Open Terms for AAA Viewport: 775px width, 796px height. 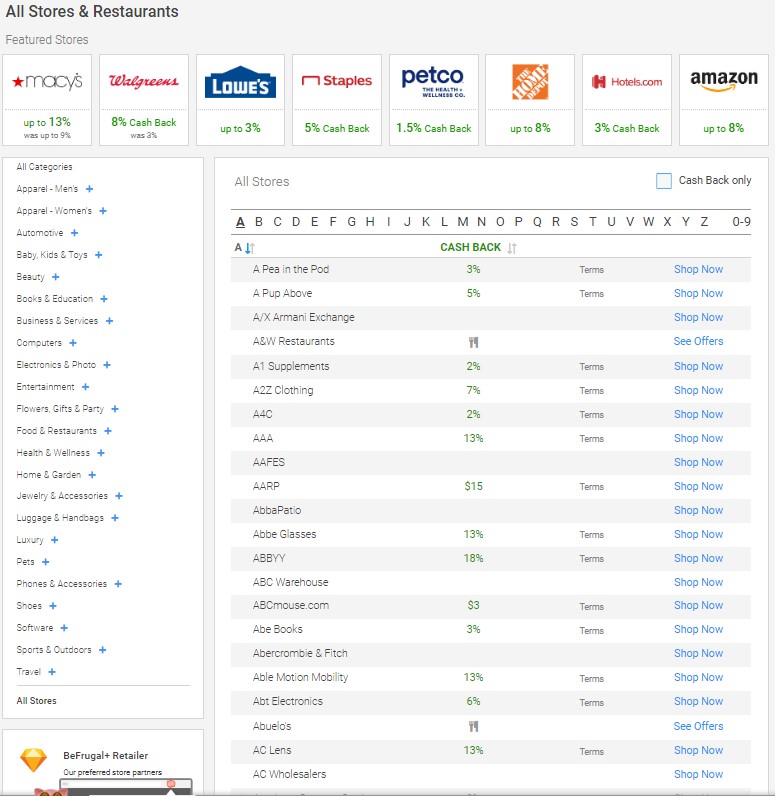coord(592,439)
